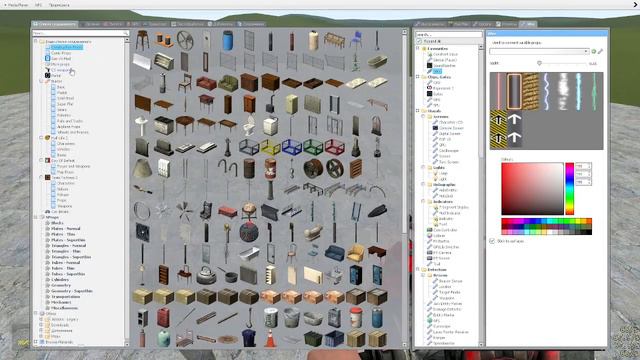This screenshot has width=640, height=360.
Task: Select Expression 2 tool
Action: [x=443, y=88]
